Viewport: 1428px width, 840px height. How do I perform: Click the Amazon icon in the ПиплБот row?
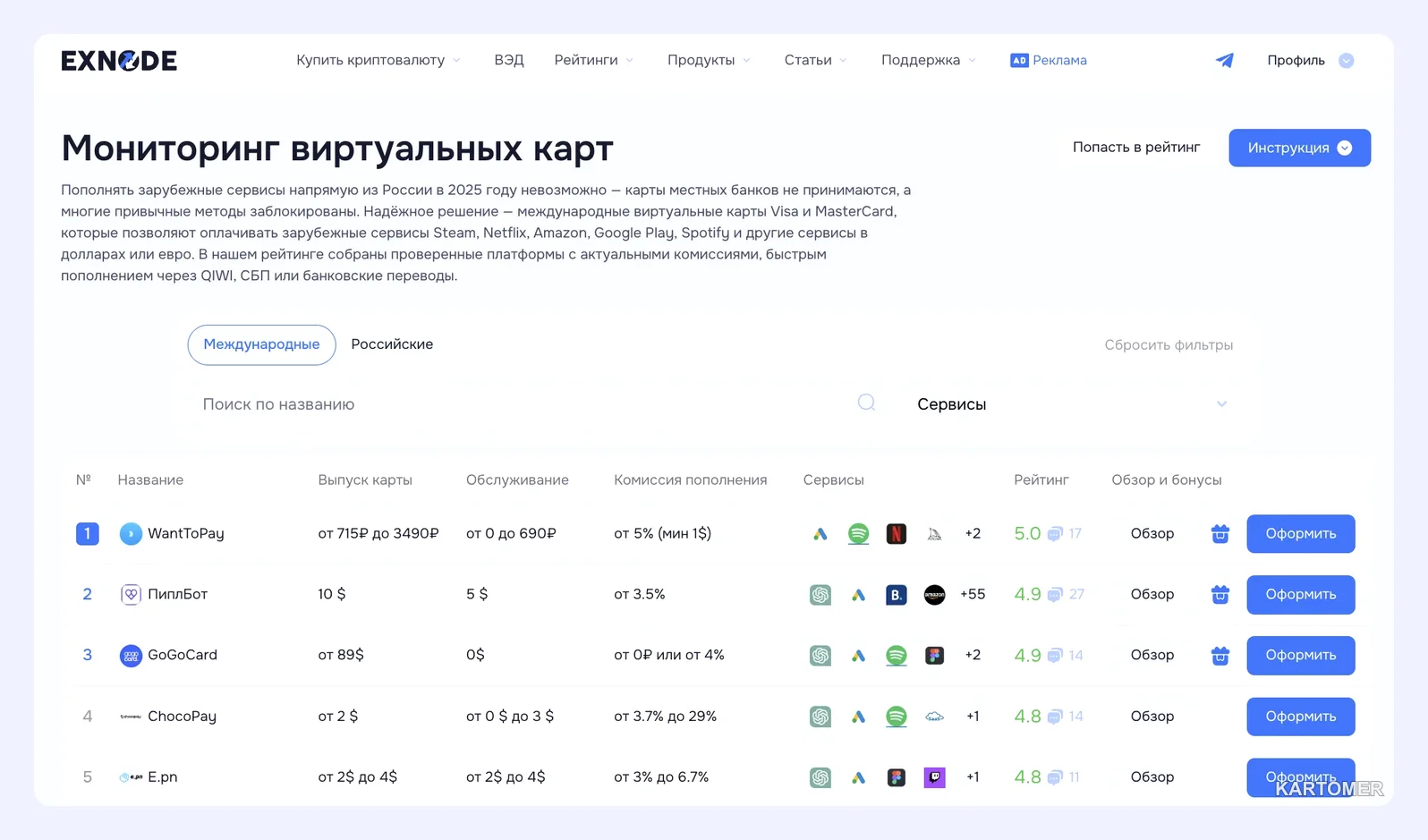tap(934, 595)
